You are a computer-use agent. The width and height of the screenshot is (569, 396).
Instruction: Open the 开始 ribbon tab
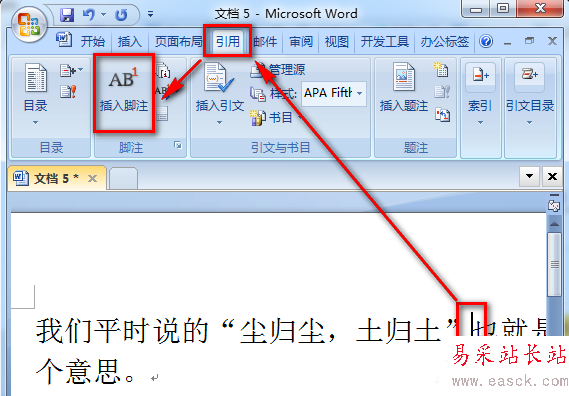point(93,41)
